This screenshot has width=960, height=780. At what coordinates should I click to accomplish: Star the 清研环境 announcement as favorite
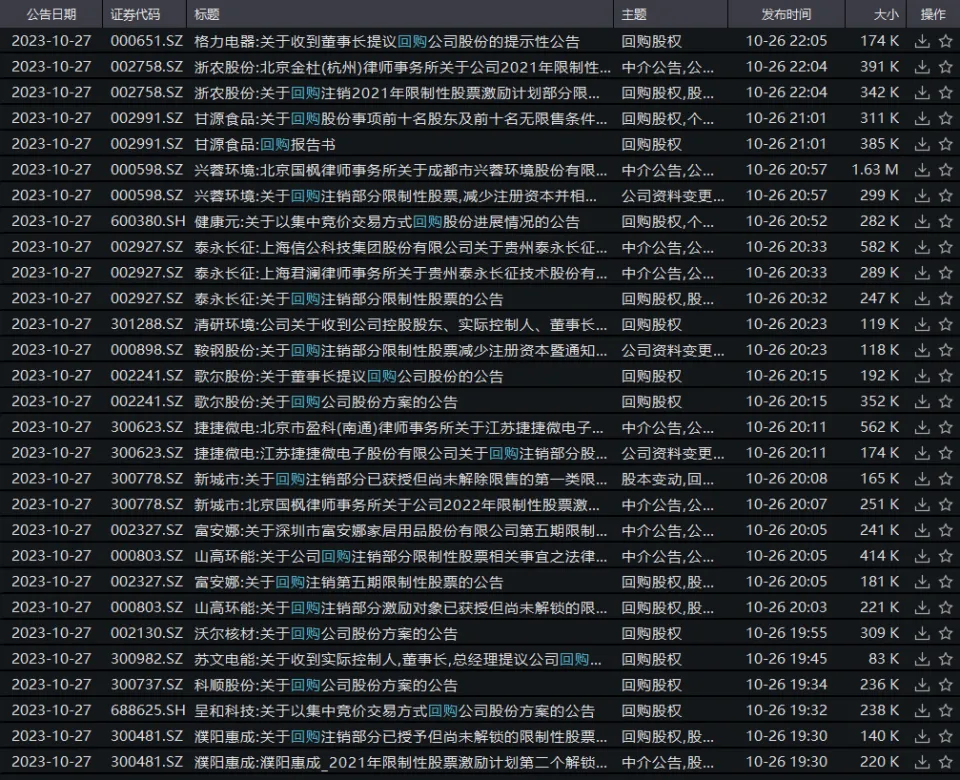(945, 324)
